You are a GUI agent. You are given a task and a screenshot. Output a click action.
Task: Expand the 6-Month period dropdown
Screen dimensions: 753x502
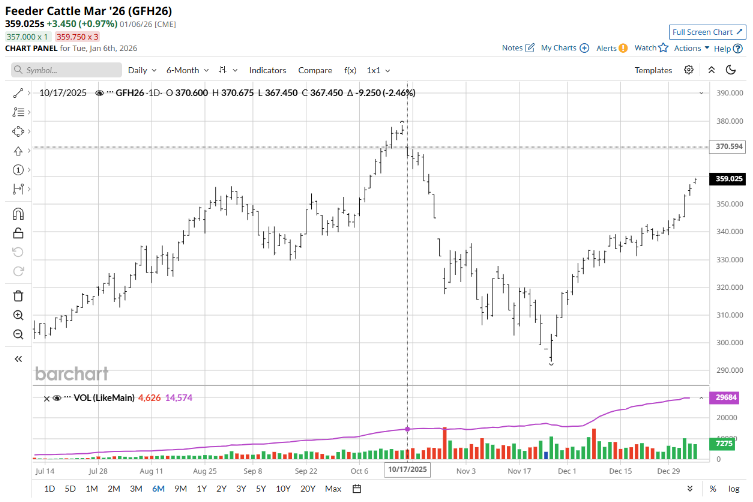coord(186,70)
